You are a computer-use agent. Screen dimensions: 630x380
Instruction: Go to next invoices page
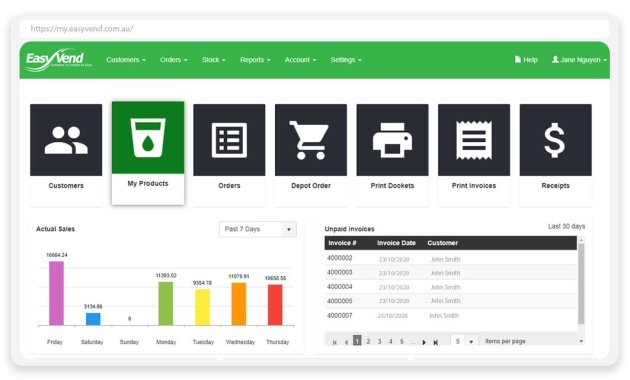[424, 342]
